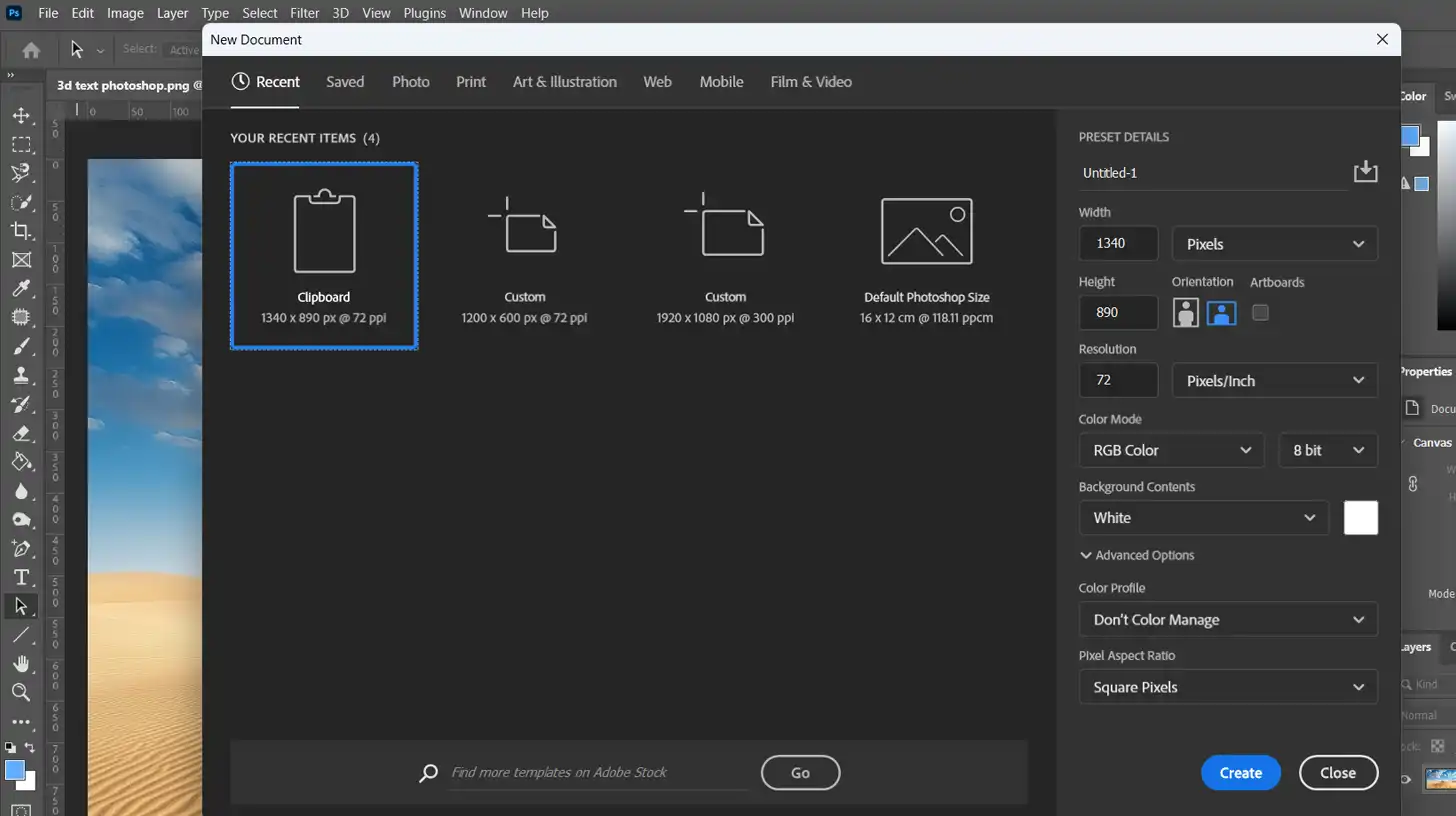Viewport: 1456px width, 816px height.
Task: Select the Path Selection arrow tool
Action: (x=21, y=606)
